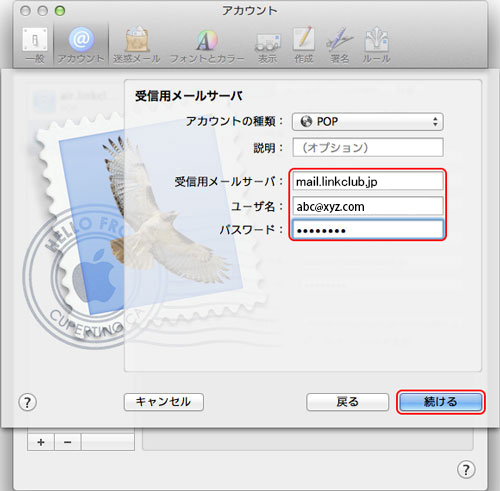Select the アカウント accounts toolbar icon
This screenshot has height=491, width=500.
point(81,45)
